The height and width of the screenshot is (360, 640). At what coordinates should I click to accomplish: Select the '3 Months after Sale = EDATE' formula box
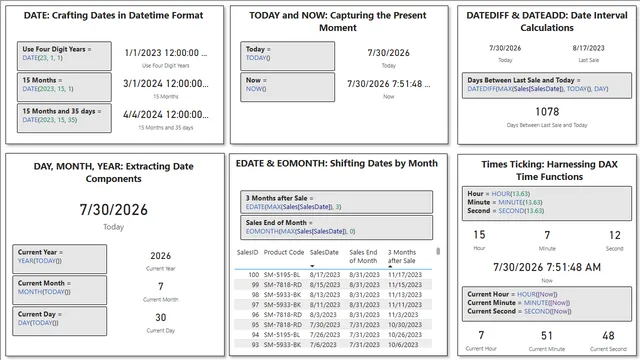coord(336,202)
